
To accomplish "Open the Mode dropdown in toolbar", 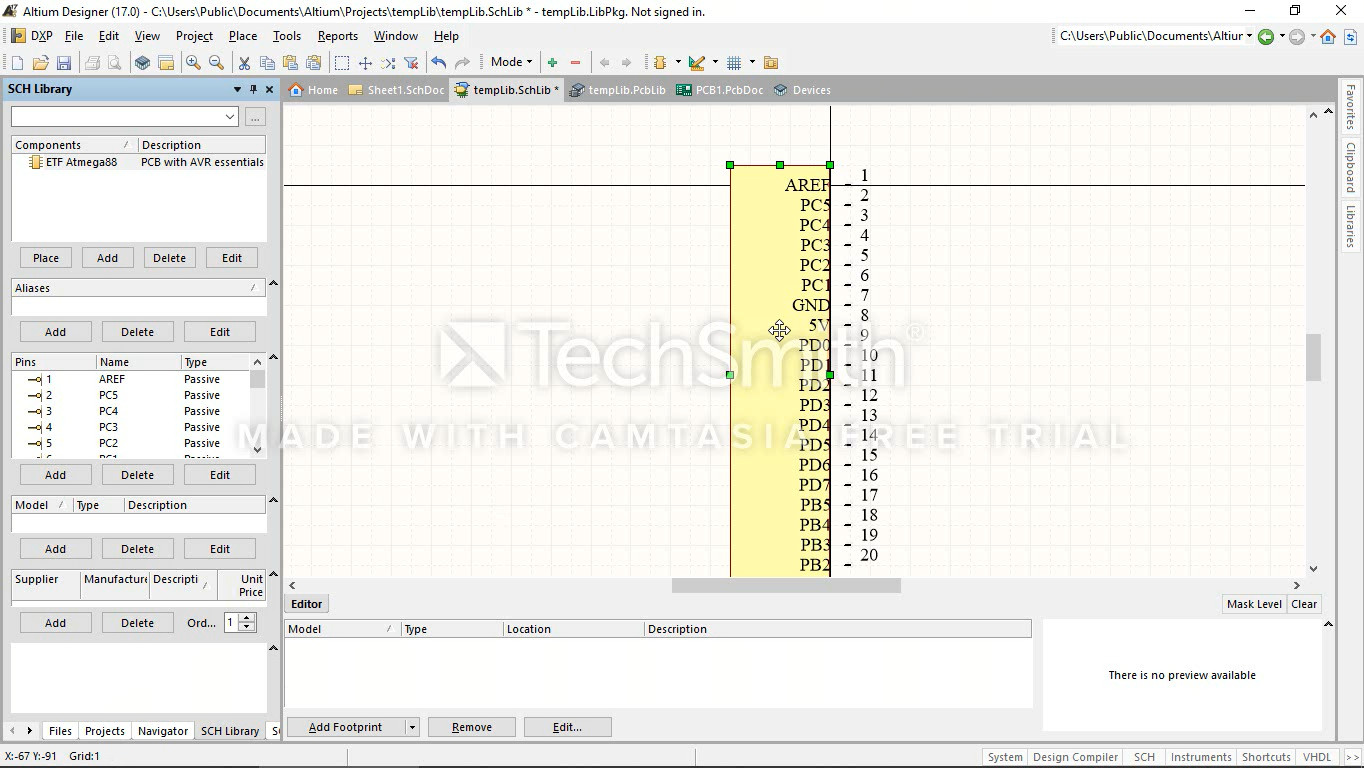I will point(512,62).
